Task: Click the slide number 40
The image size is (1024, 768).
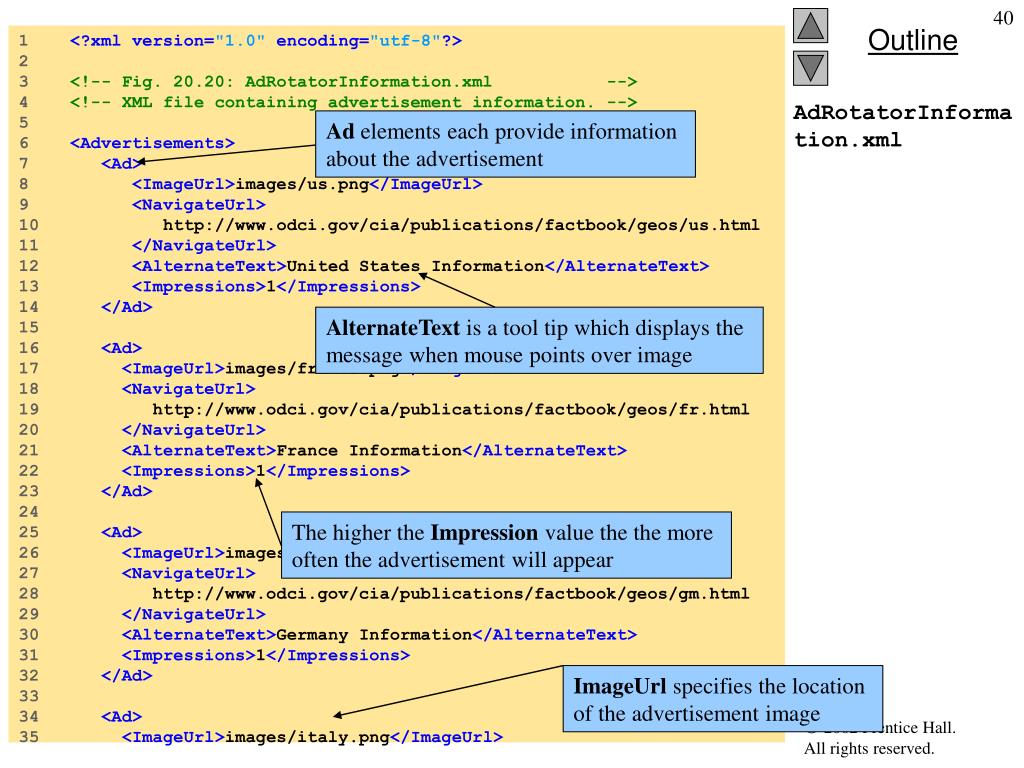Action: (1003, 18)
